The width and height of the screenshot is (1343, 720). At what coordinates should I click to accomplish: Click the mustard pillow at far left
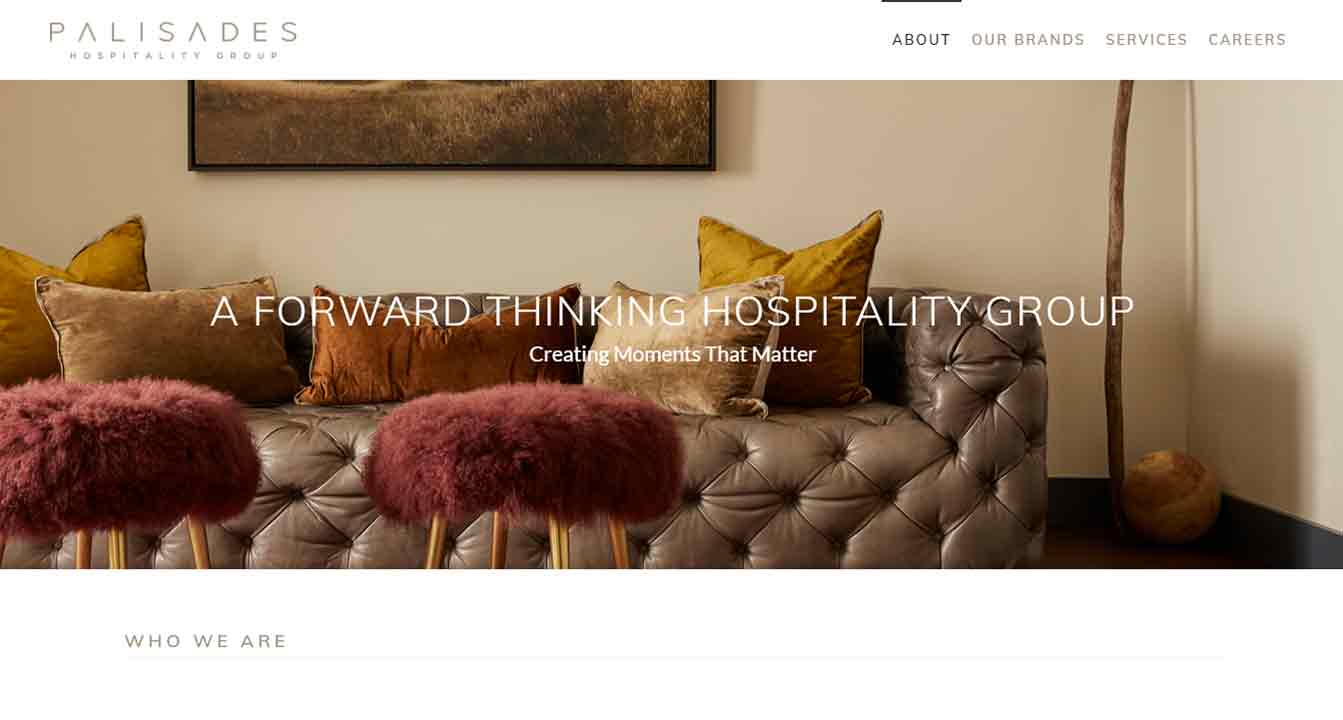point(70,290)
